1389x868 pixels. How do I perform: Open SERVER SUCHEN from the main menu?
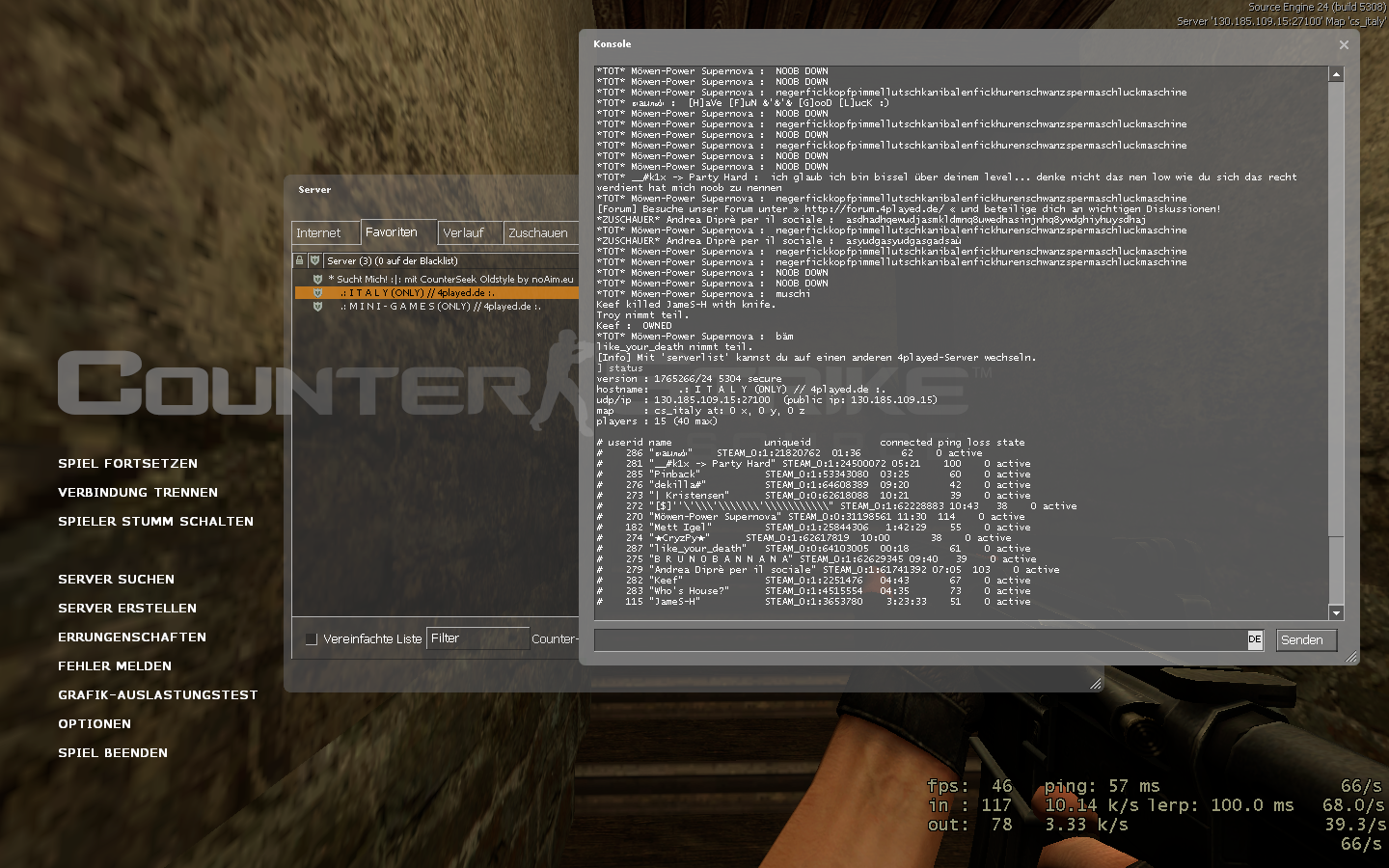tap(116, 580)
